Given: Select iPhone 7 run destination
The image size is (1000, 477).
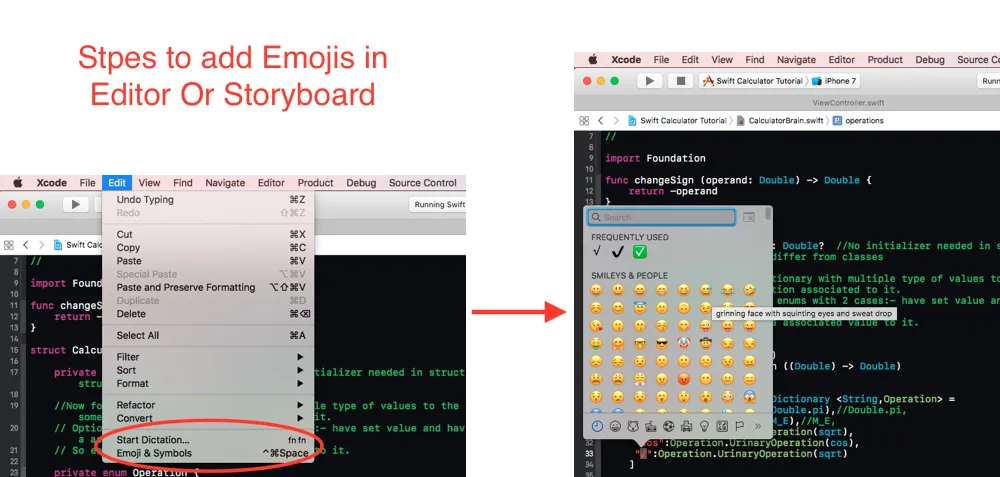Looking at the screenshot, I should point(835,81).
